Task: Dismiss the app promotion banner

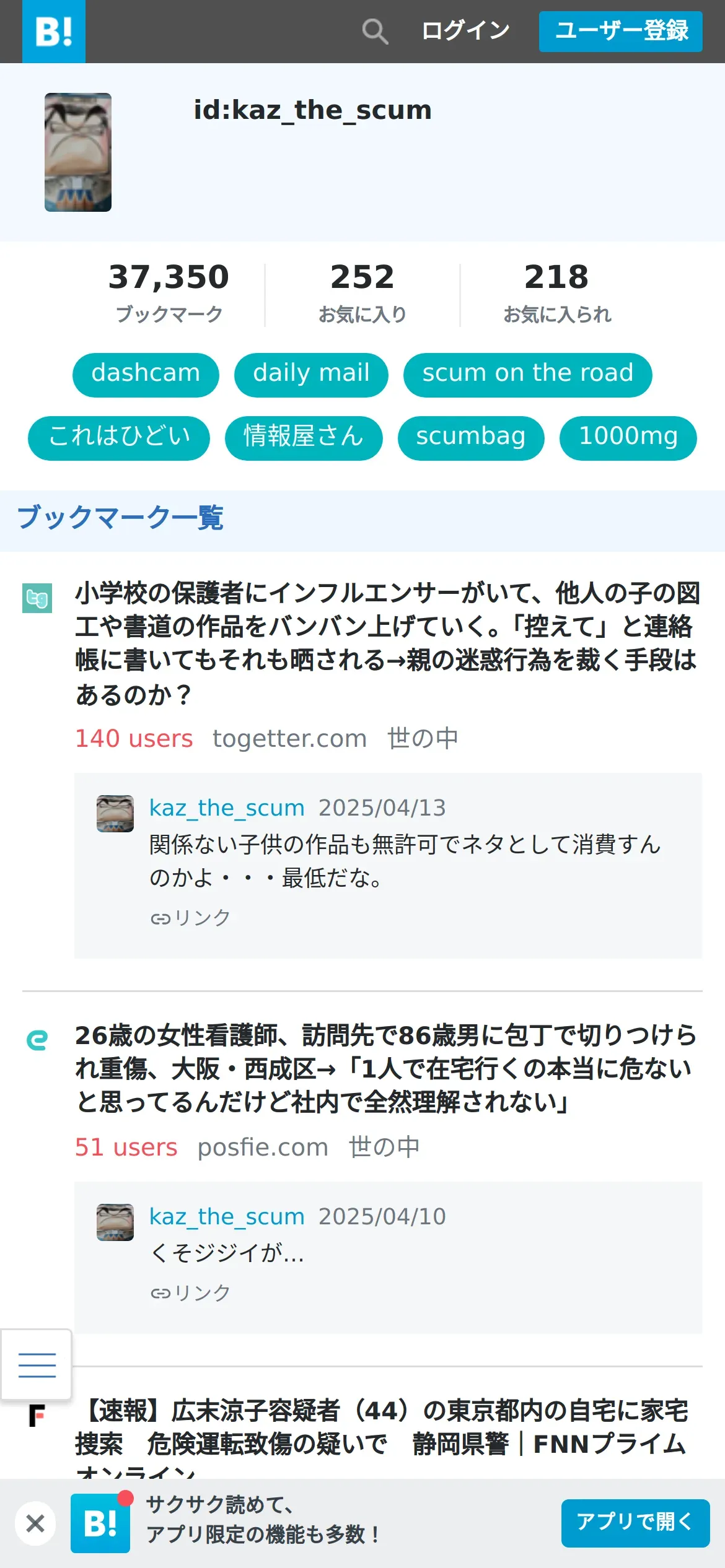Action: pos(35,1523)
